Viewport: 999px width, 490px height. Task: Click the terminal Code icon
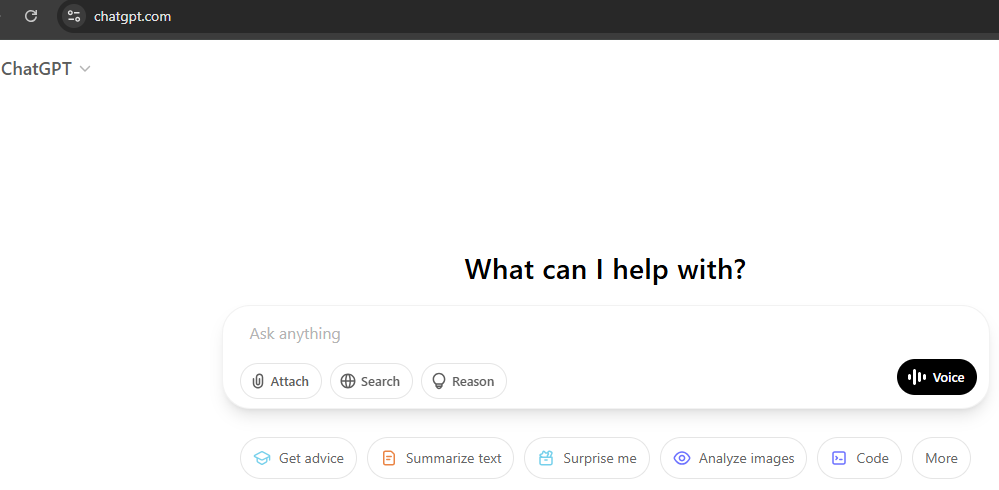pyautogui.click(x=839, y=458)
